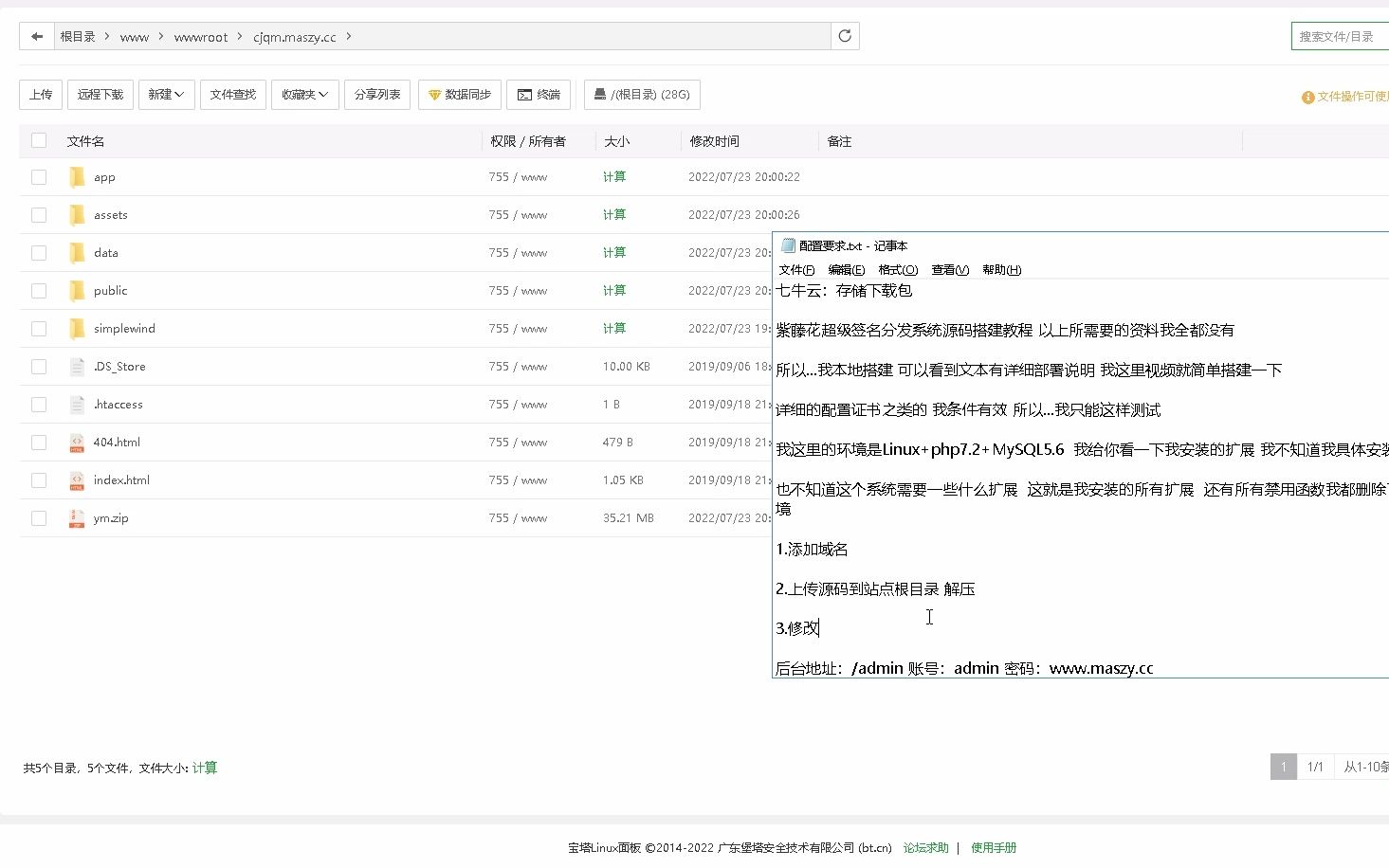This screenshot has width=1389, height=868.
Task: Tick the checkbox for assets folder
Action: click(x=39, y=215)
